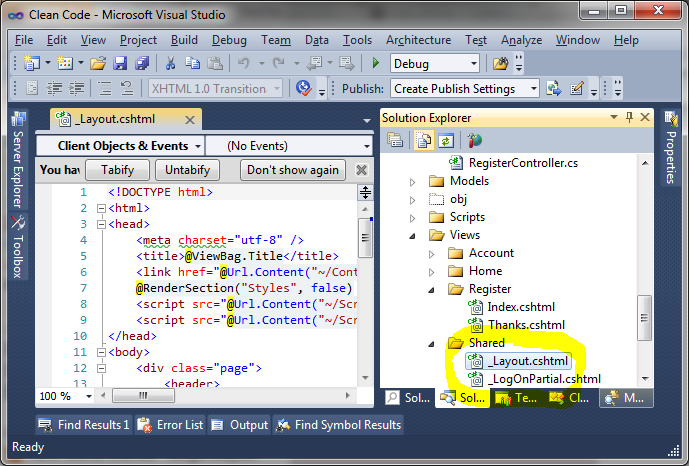The height and width of the screenshot is (466, 689).
Task: Click the Undo arrow icon
Action: (243, 64)
